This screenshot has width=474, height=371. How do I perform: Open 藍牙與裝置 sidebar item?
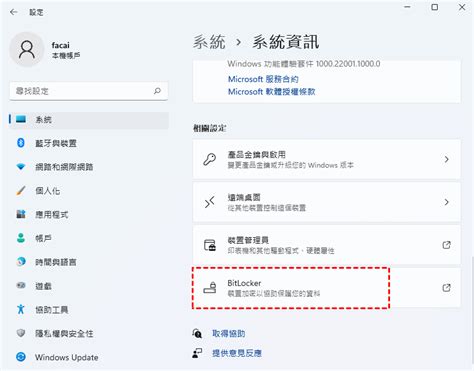(89, 143)
